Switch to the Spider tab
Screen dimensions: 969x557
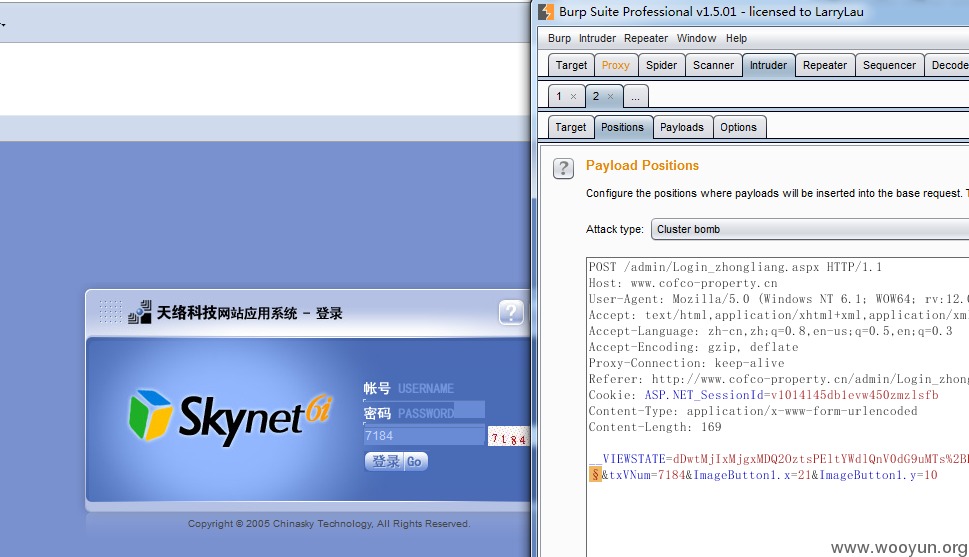point(661,66)
